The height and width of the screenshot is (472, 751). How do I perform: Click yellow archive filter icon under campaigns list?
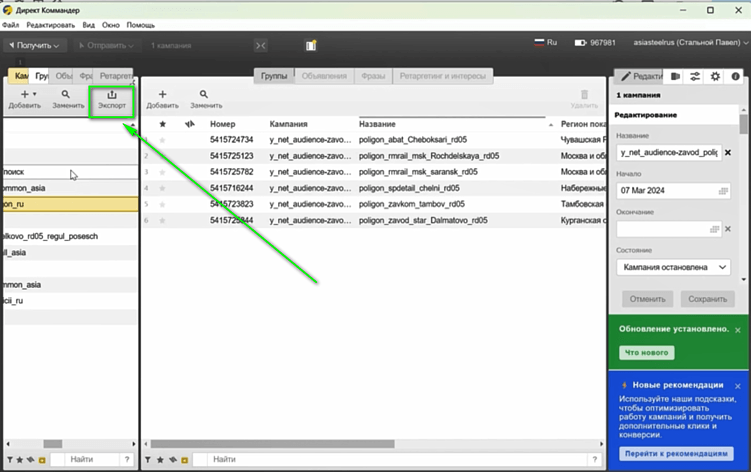(x=42, y=460)
